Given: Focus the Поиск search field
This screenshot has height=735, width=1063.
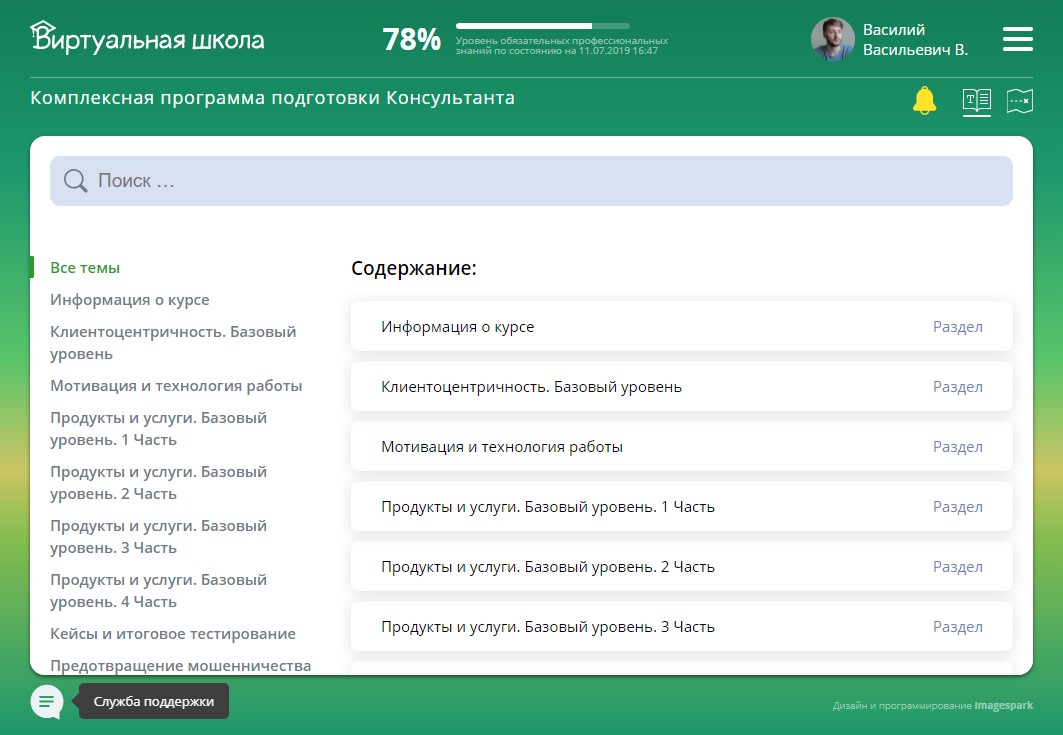Looking at the screenshot, I should click(531, 181).
